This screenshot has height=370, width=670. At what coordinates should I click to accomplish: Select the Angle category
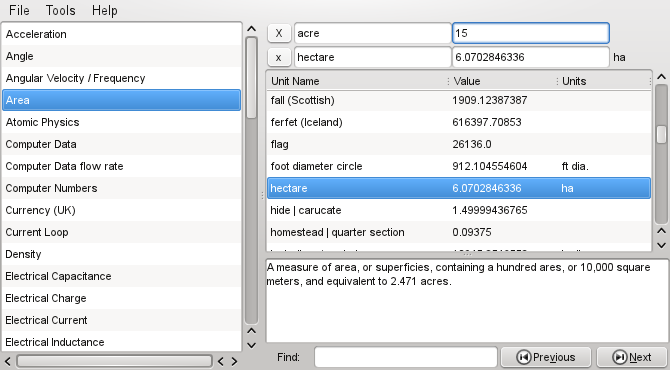tap(121, 56)
